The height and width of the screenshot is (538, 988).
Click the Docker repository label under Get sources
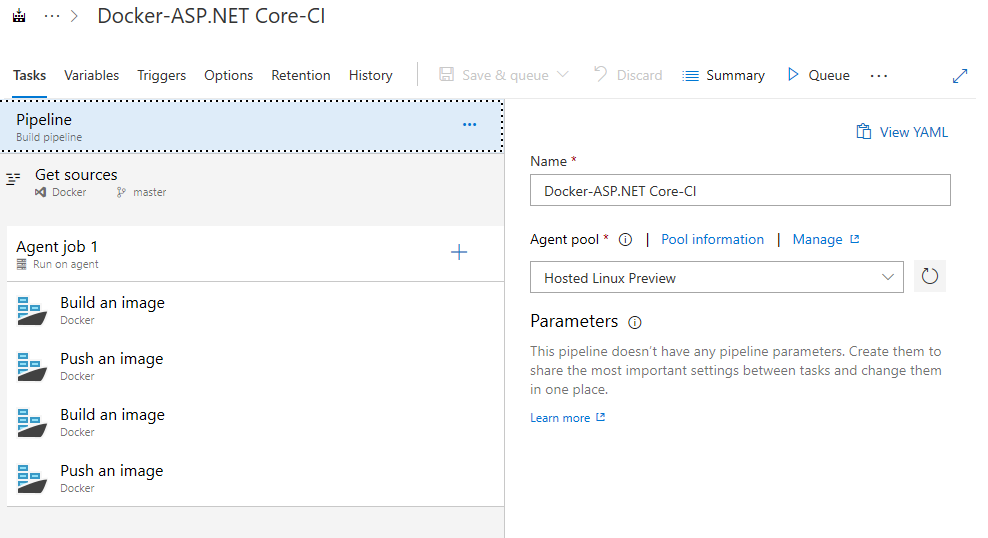point(69,192)
